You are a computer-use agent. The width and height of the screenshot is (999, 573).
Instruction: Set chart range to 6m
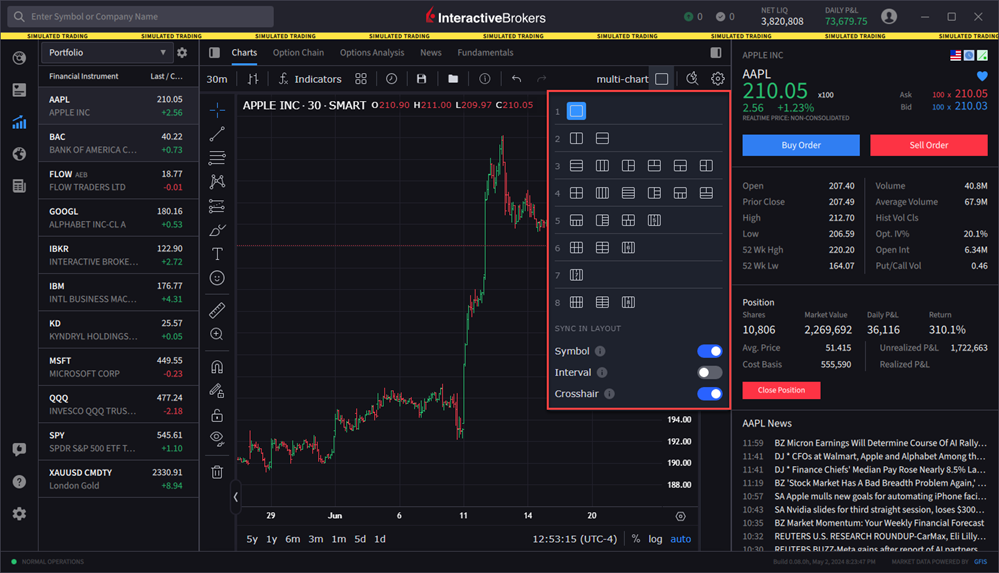[292, 539]
